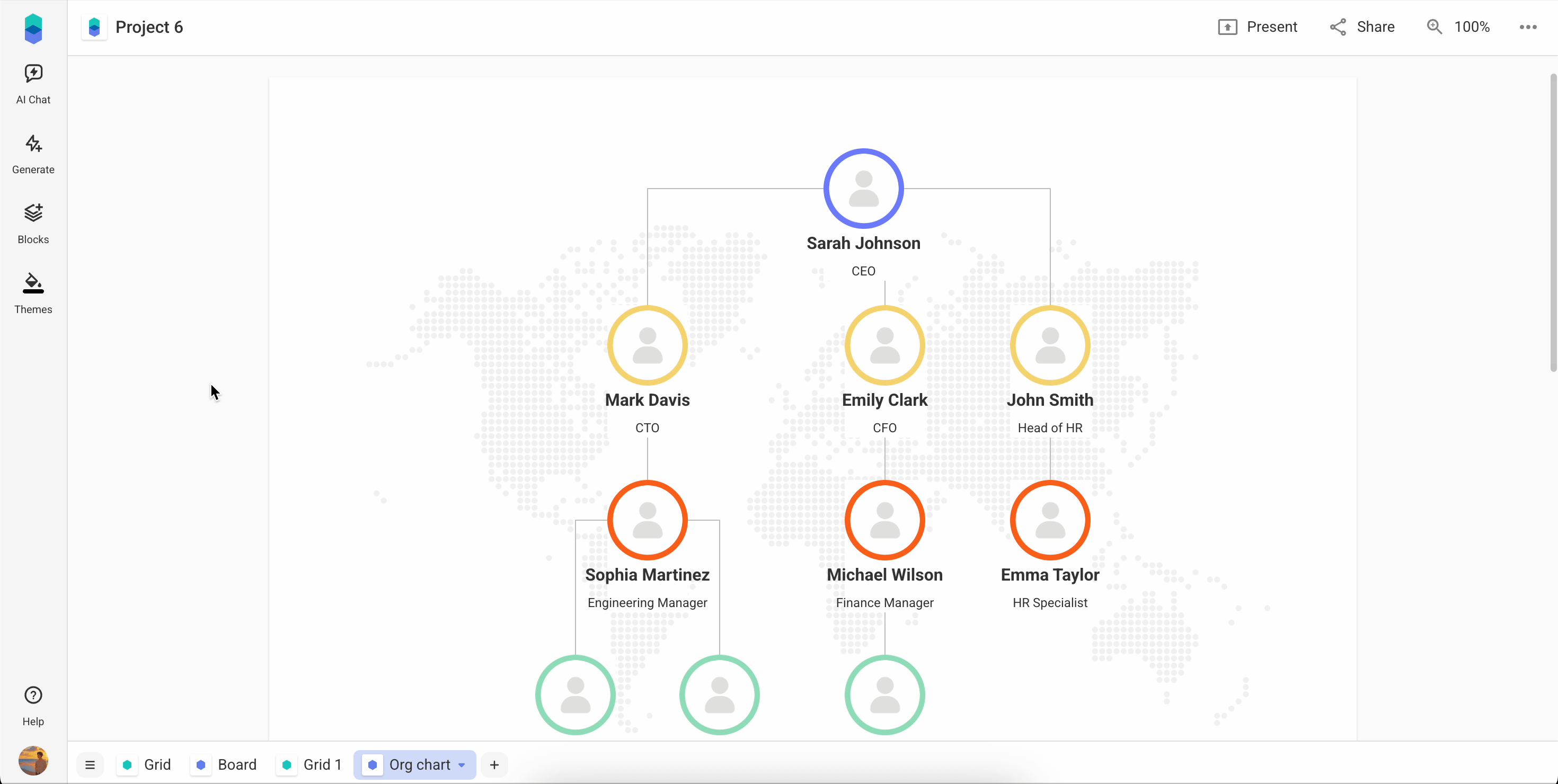Open Help from the sidebar

tap(33, 704)
